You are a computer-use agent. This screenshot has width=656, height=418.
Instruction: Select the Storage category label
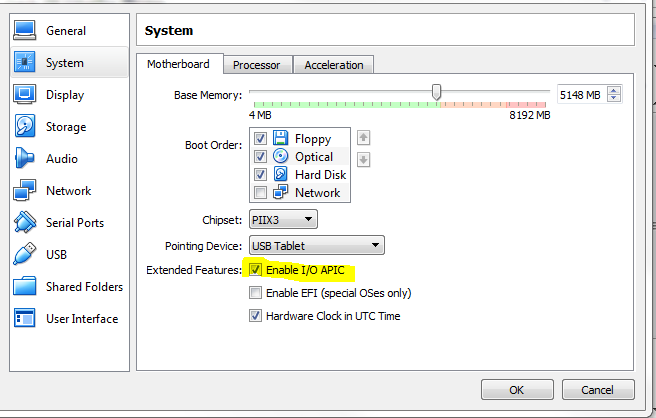pos(66,127)
